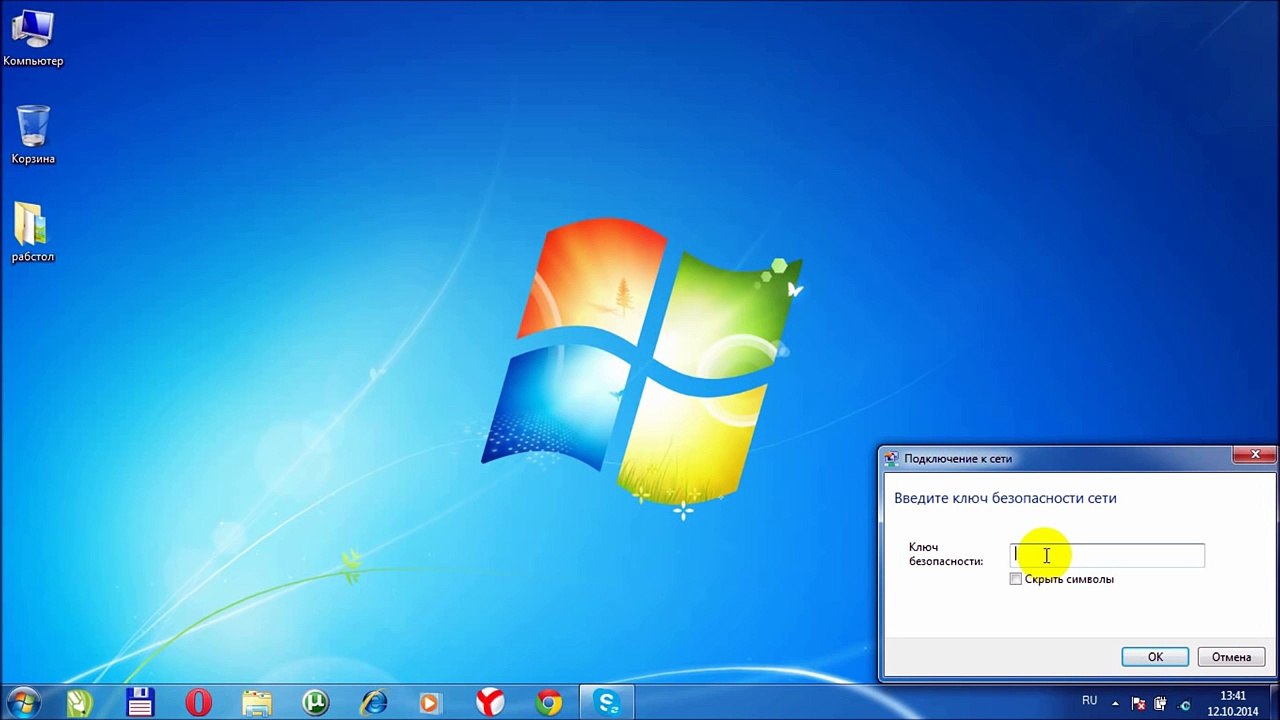Open the floppy disk taskbar program
Viewport: 1280px width, 720px height.
[139, 703]
